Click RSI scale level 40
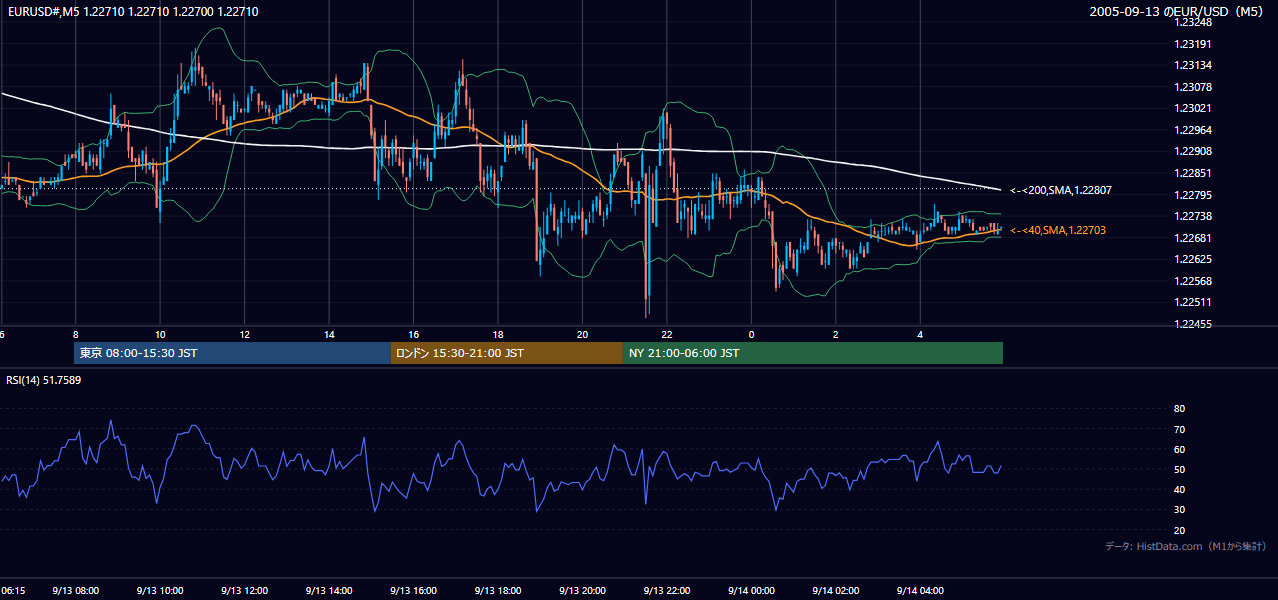 [1179, 490]
